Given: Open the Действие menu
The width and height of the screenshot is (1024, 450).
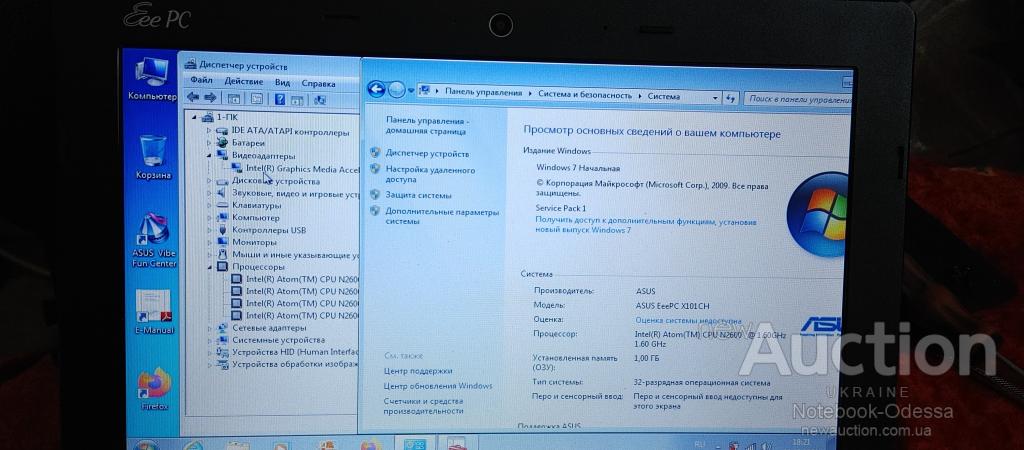Looking at the screenshot, I should [244, 82].
